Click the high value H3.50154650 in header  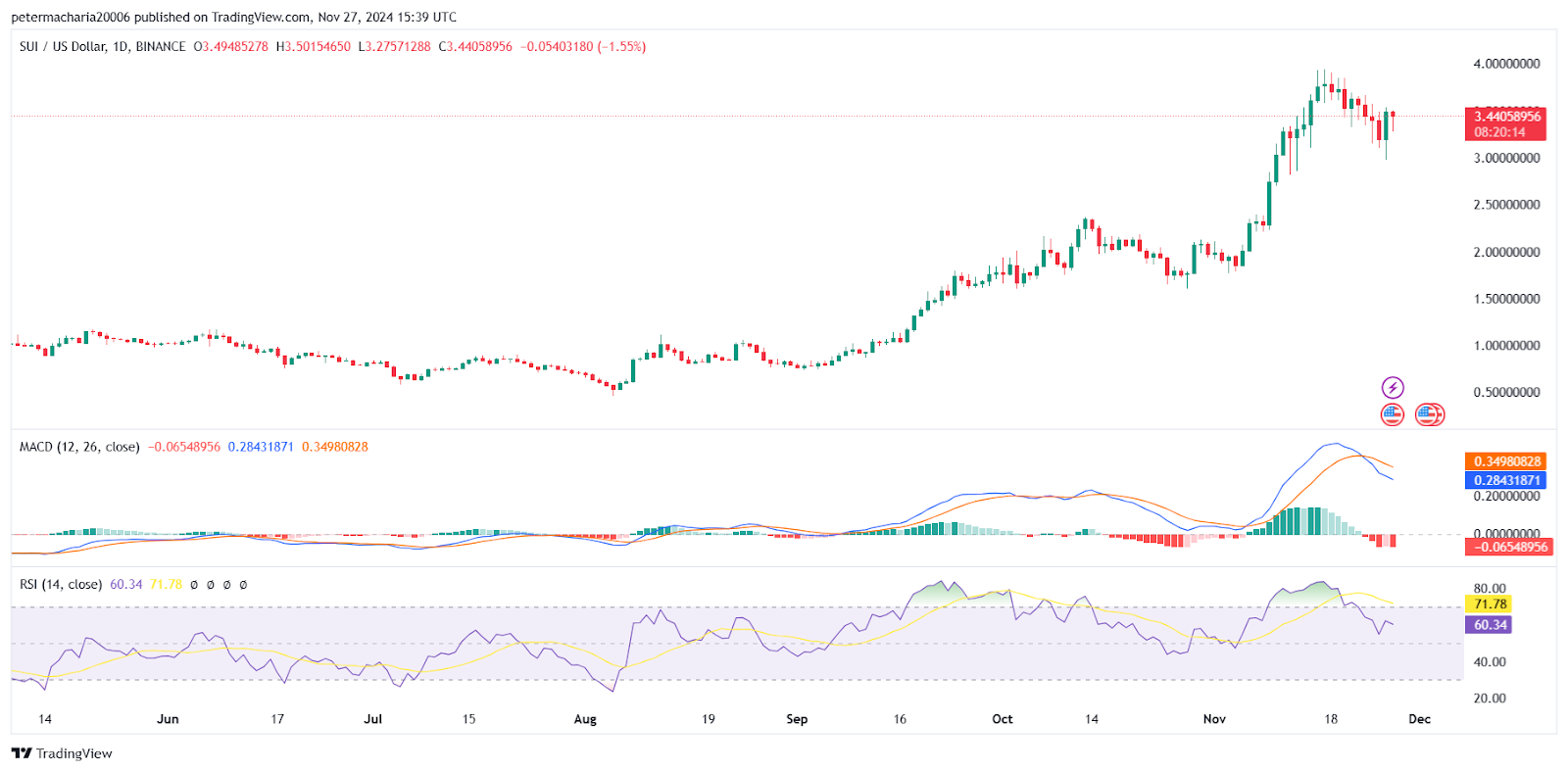click(x=314, y=47)
